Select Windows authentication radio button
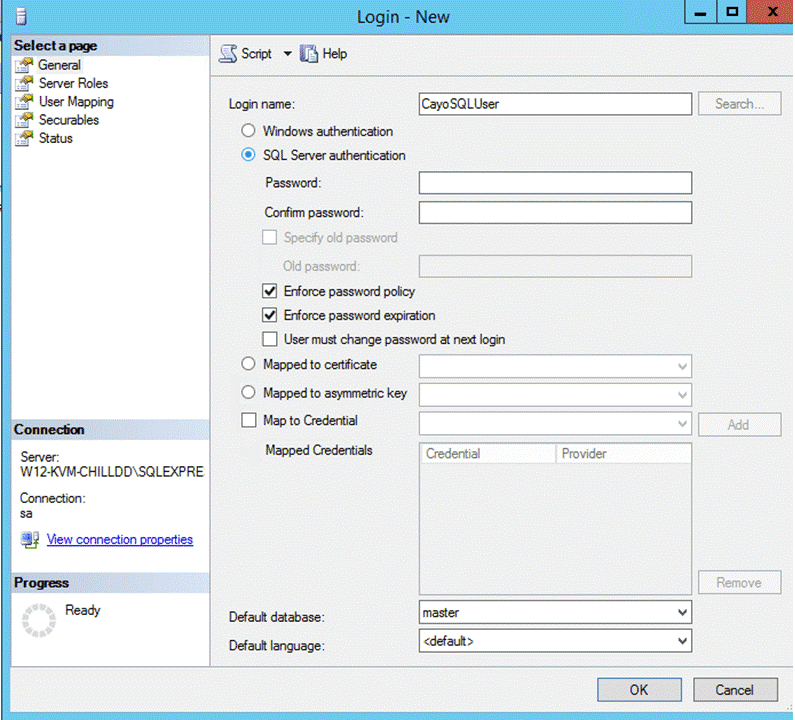Viewport: 795px width, 720px height. pos(248,131)
